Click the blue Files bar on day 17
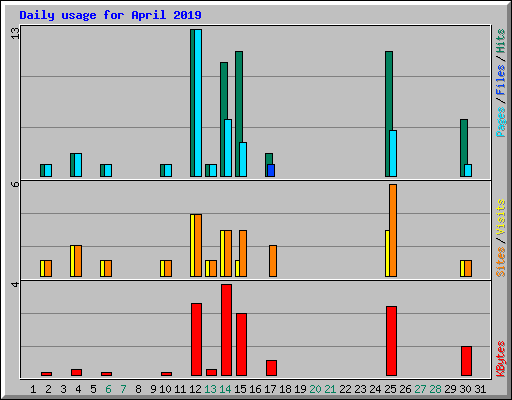 pyautogui.click(x=271, y=170)
